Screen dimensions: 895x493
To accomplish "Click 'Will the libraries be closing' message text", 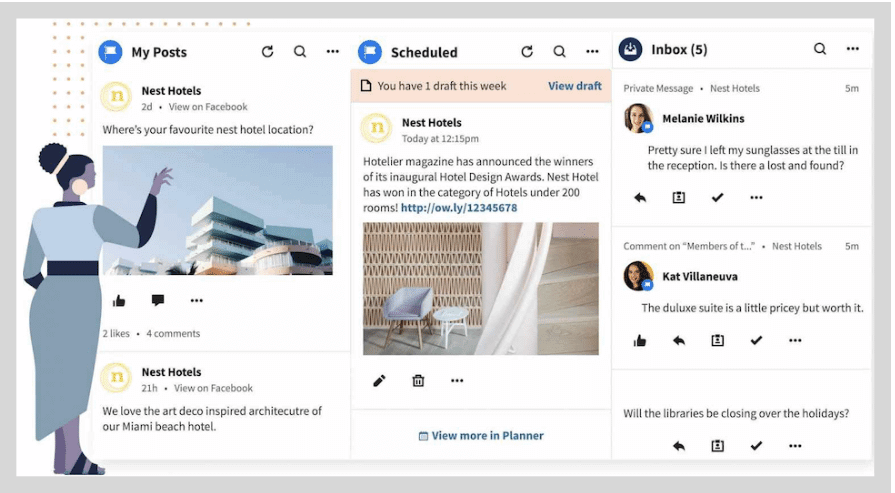I will tap(736, 413).
